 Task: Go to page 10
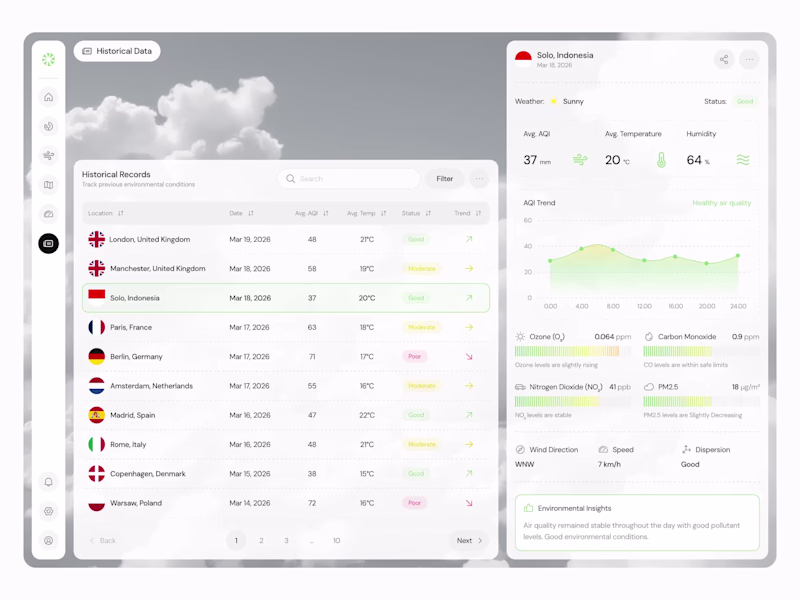[x=336, y=540]
